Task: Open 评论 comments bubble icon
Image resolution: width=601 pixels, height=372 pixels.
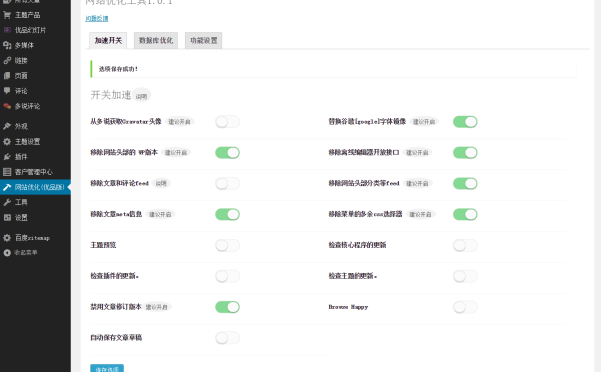Action: click(7, 91)
